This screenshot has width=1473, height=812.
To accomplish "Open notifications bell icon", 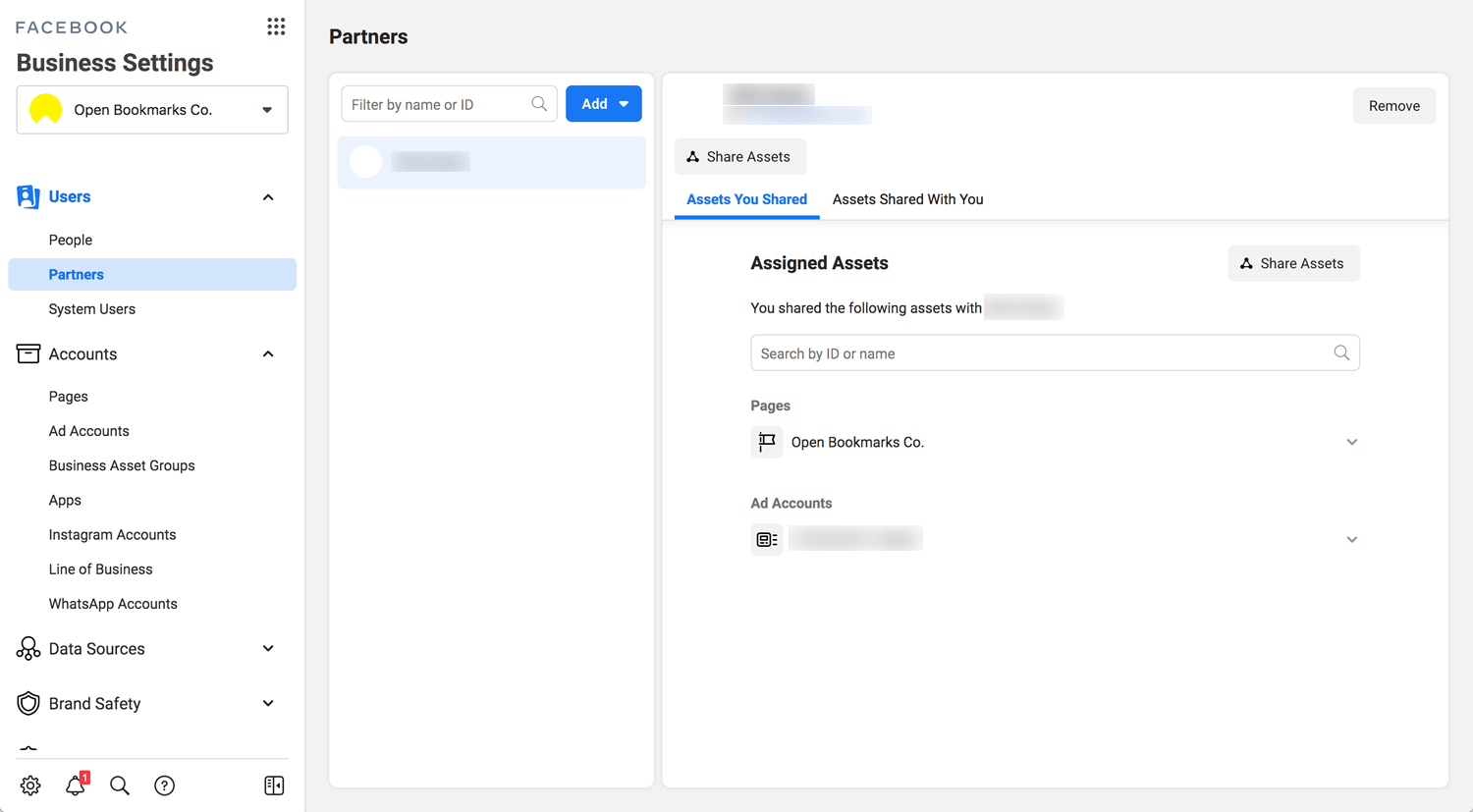I will (x=76, y=785).
